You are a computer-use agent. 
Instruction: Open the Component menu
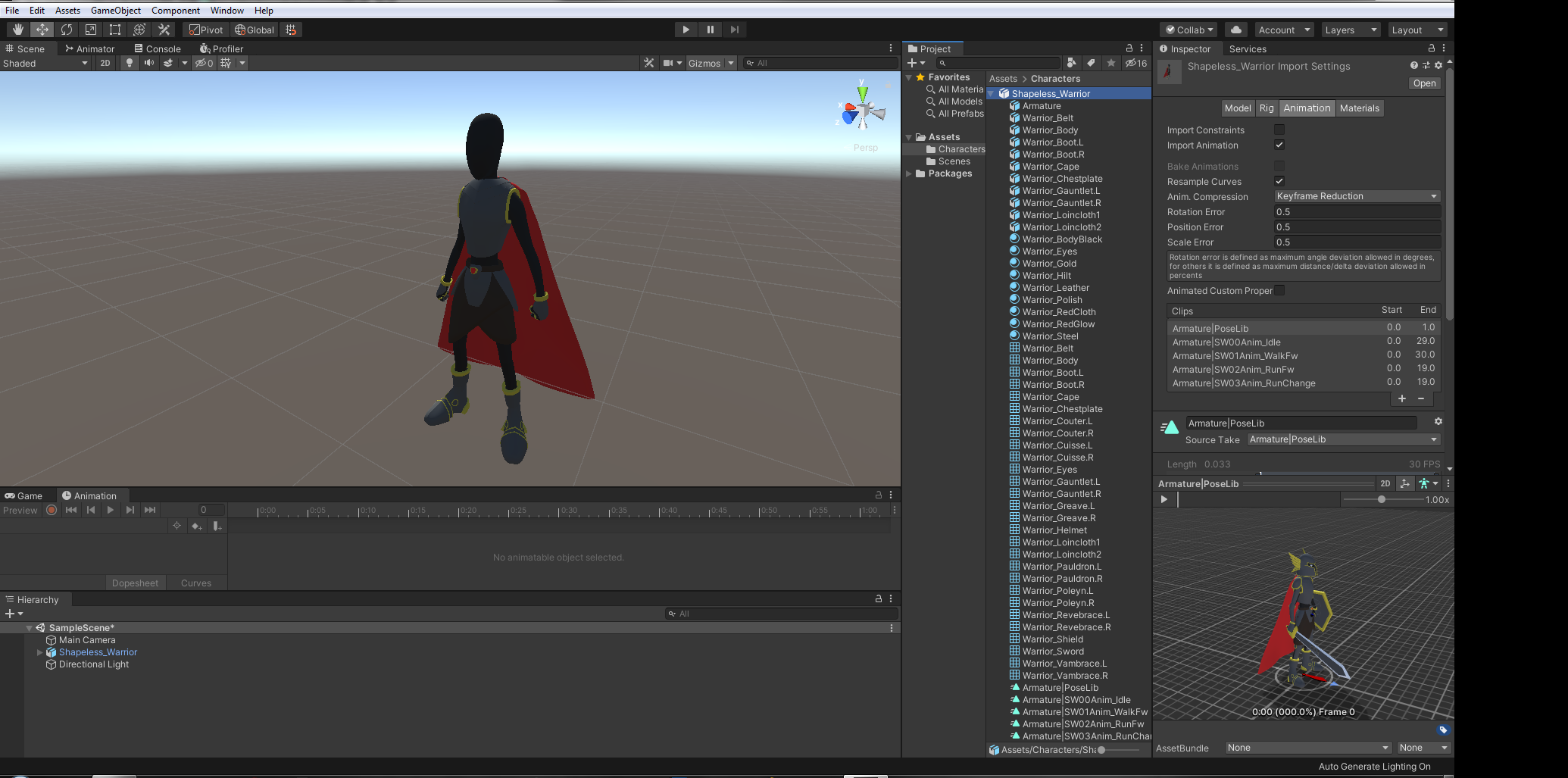click(176, 10)
